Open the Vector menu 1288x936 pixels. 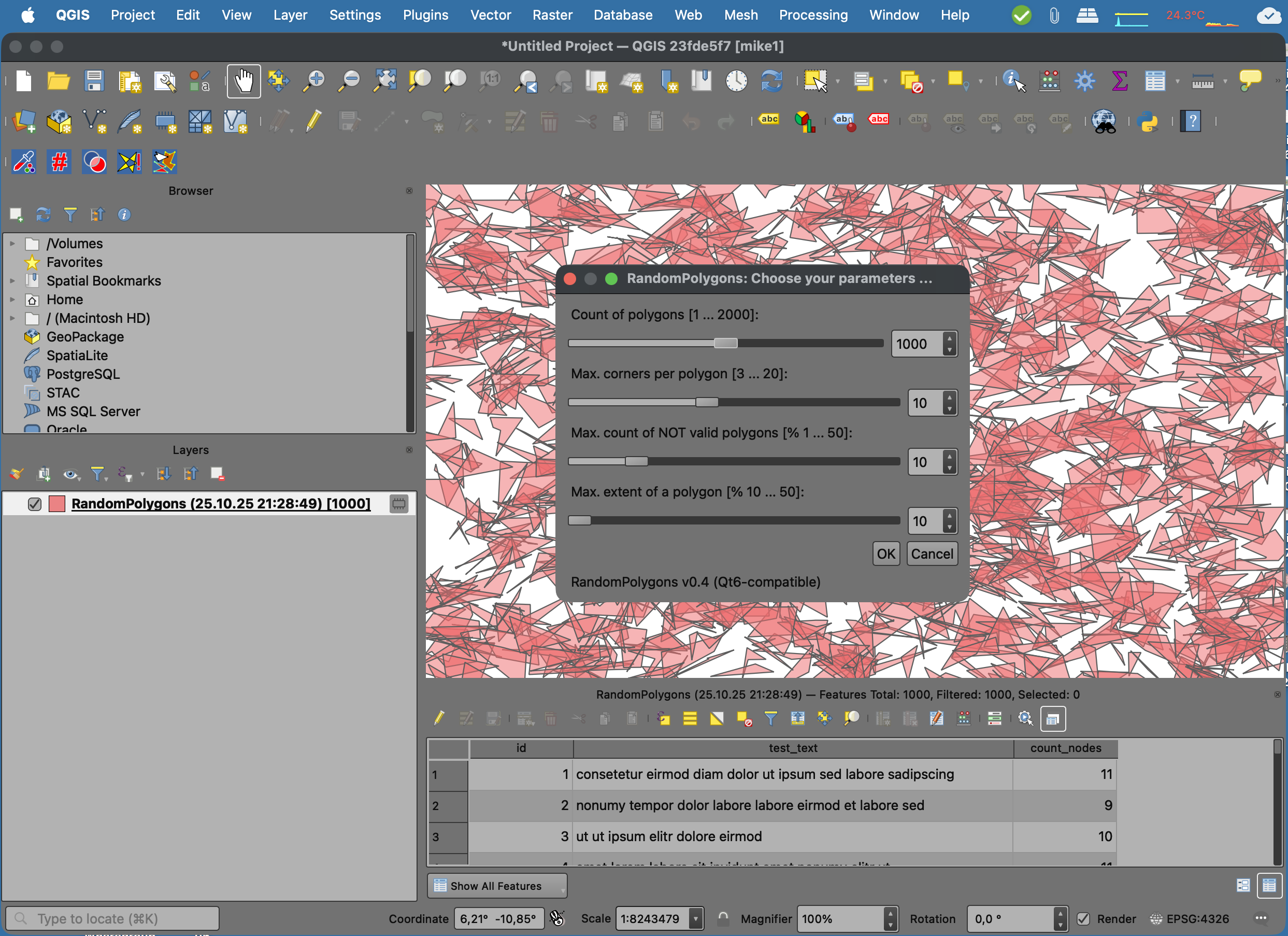490,16
